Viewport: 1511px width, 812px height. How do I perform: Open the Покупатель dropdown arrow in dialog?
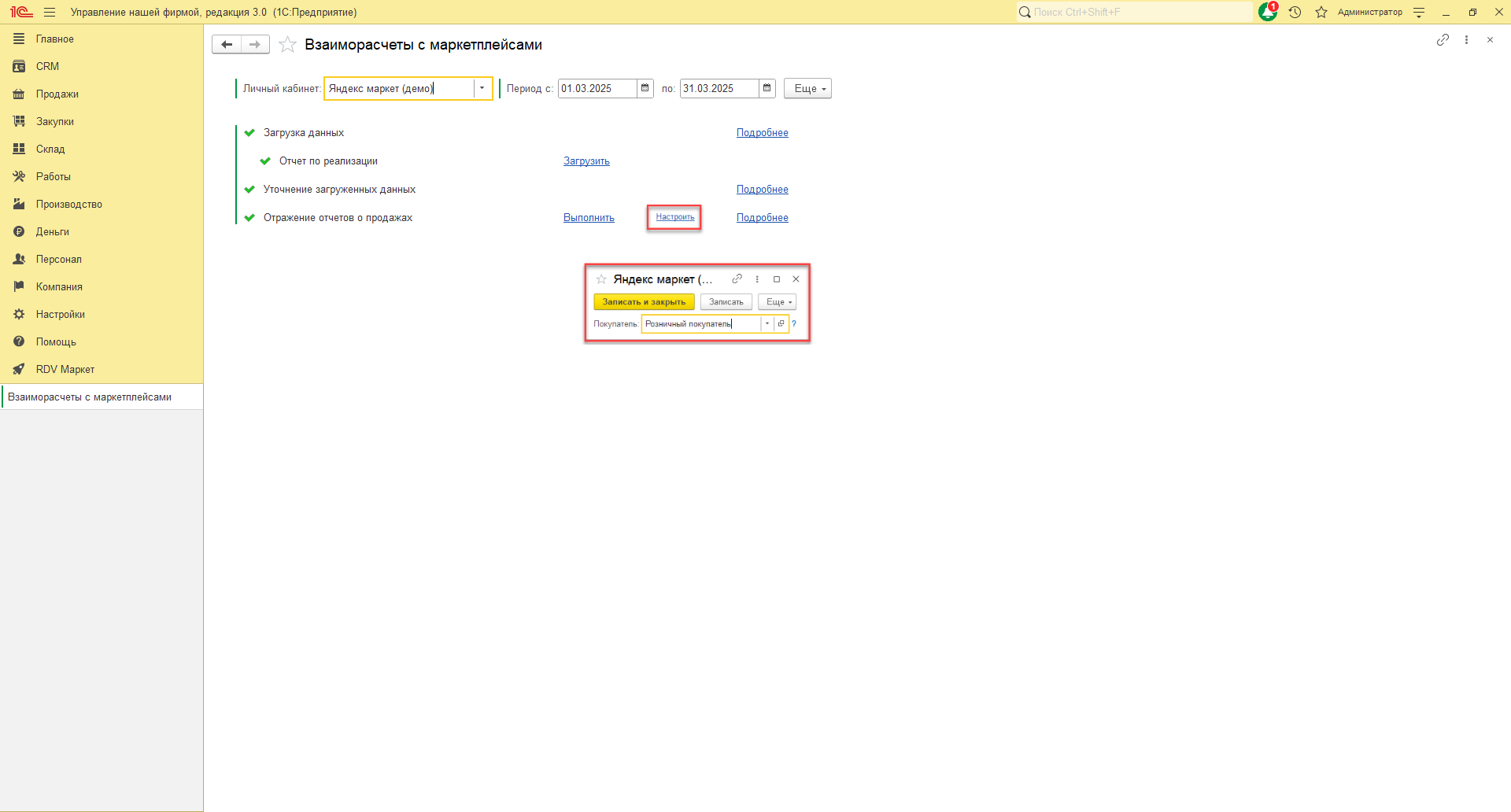767,323
